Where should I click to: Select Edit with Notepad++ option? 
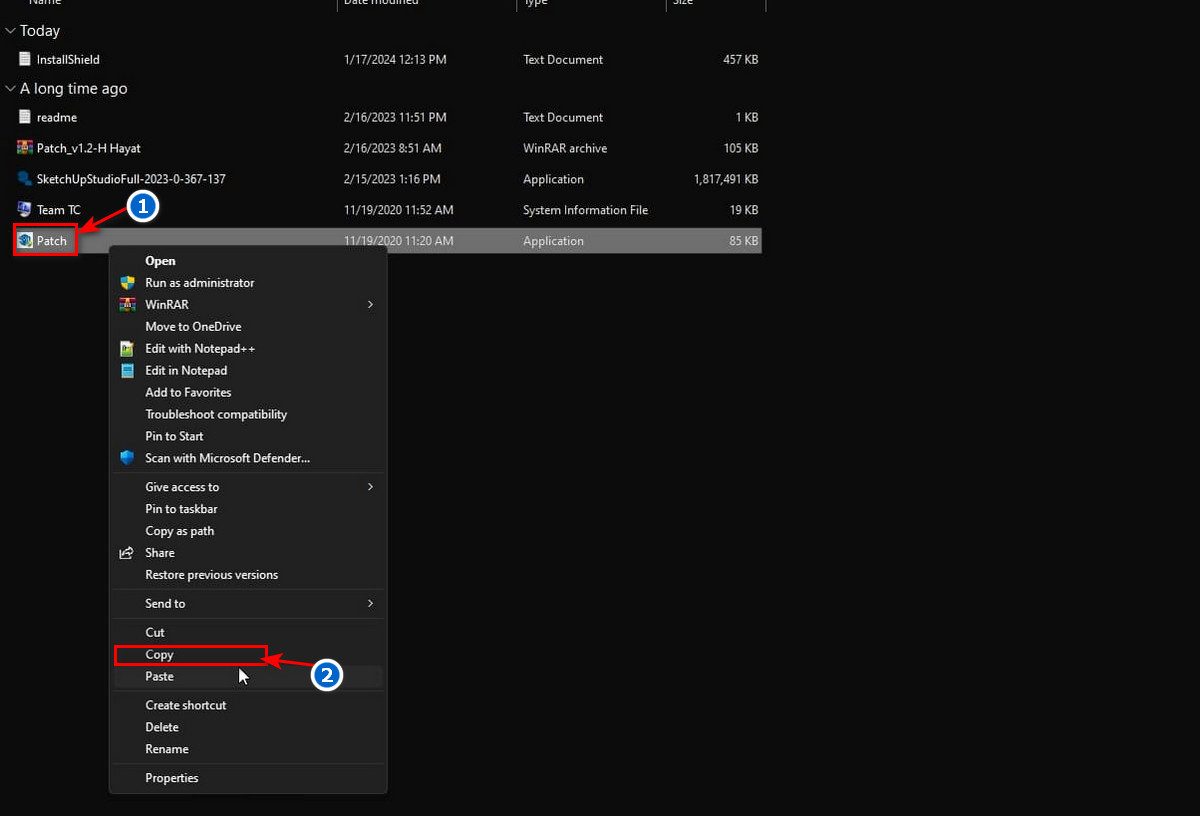click(x=200, y=349)
